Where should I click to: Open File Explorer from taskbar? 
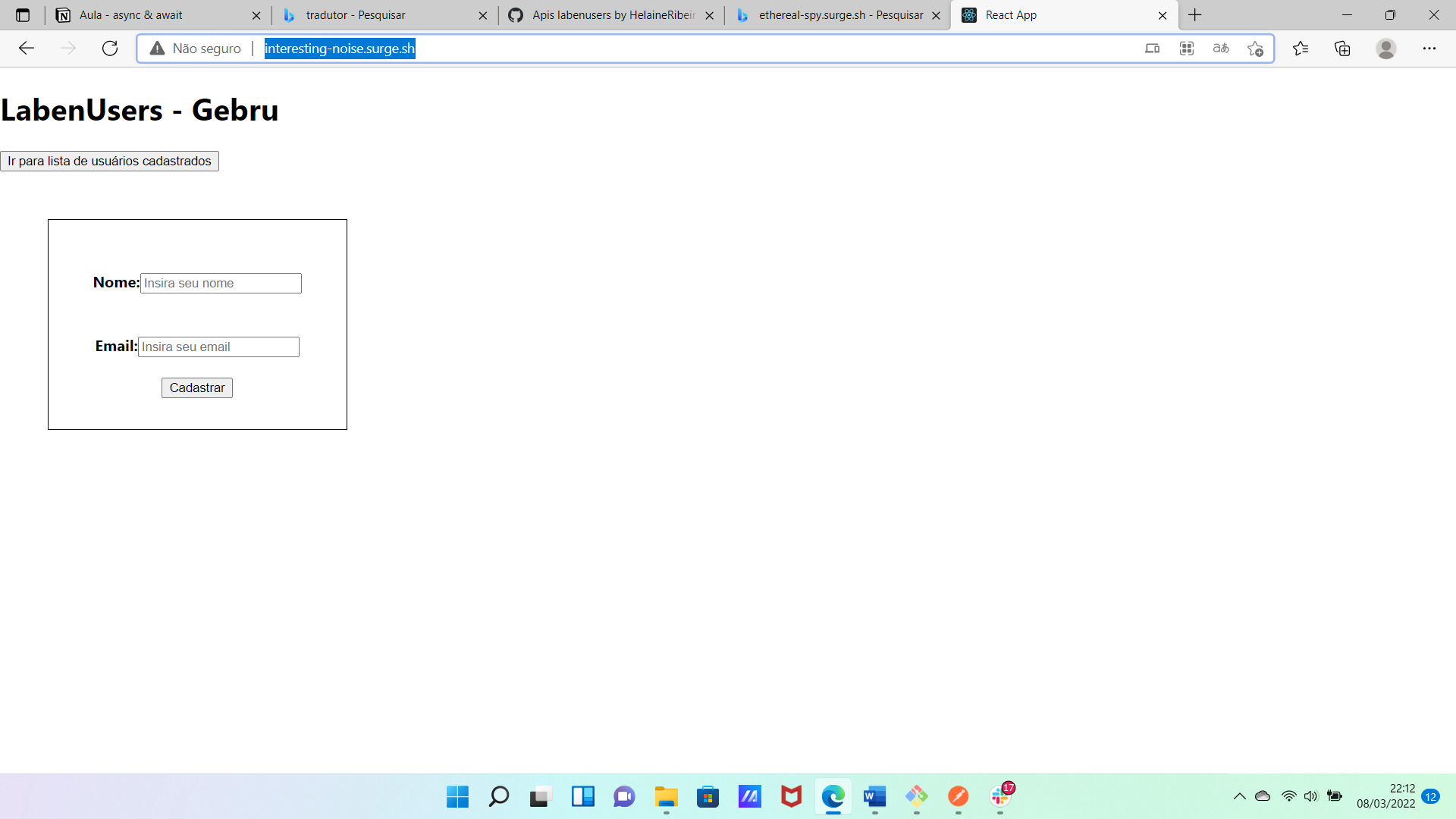tap(666, 796)
